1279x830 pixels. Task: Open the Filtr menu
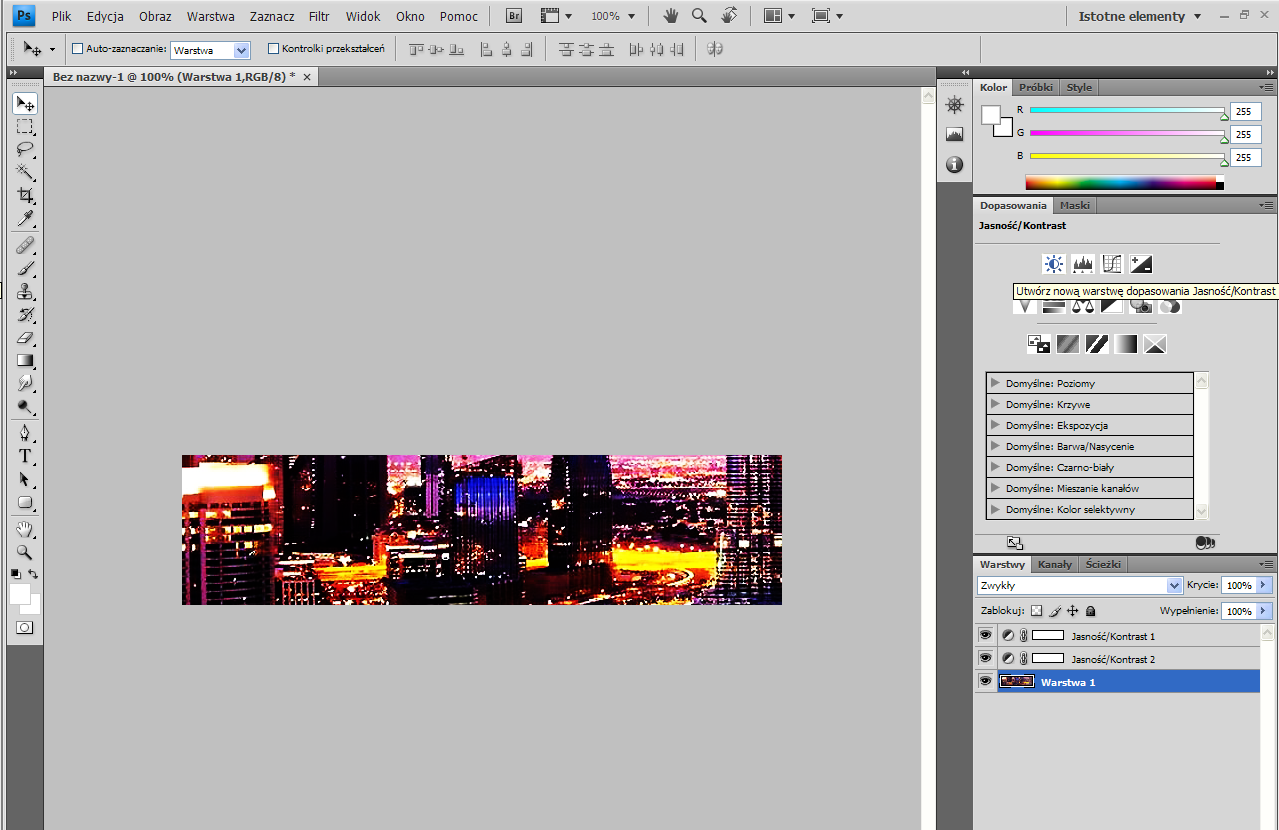(x=319, y=17)
